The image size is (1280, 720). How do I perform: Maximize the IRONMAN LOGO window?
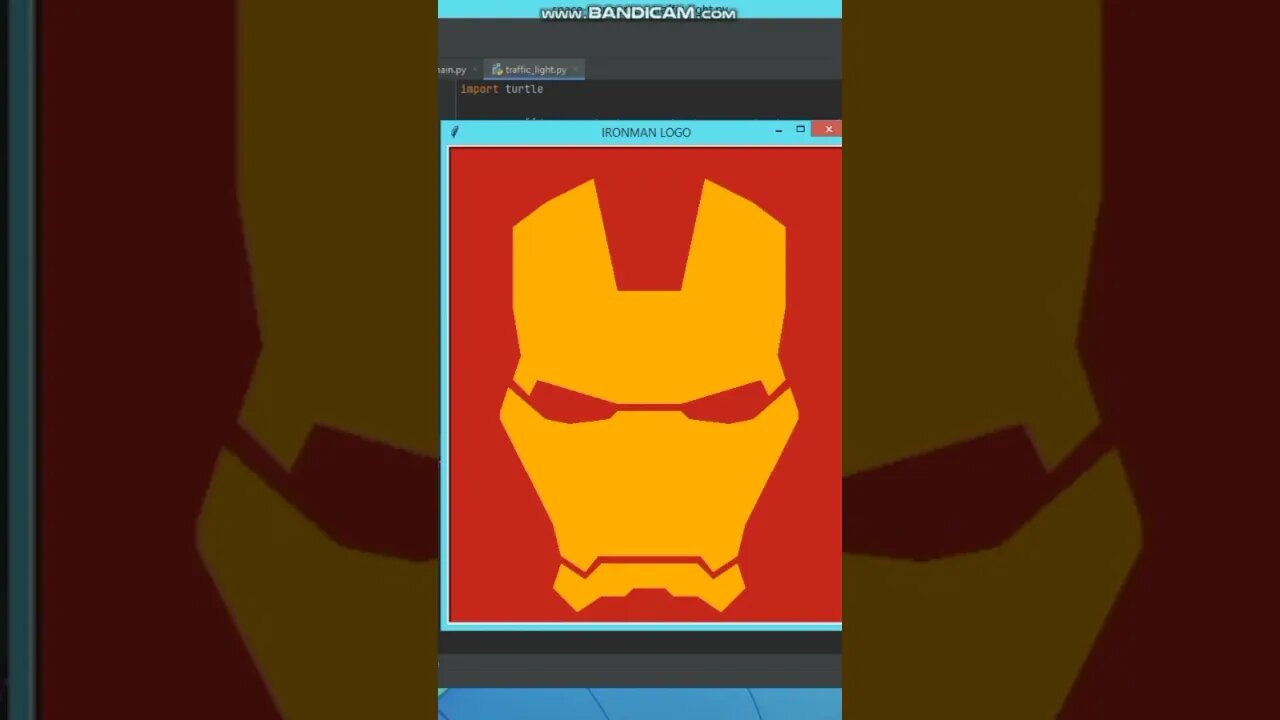point(800,129)
